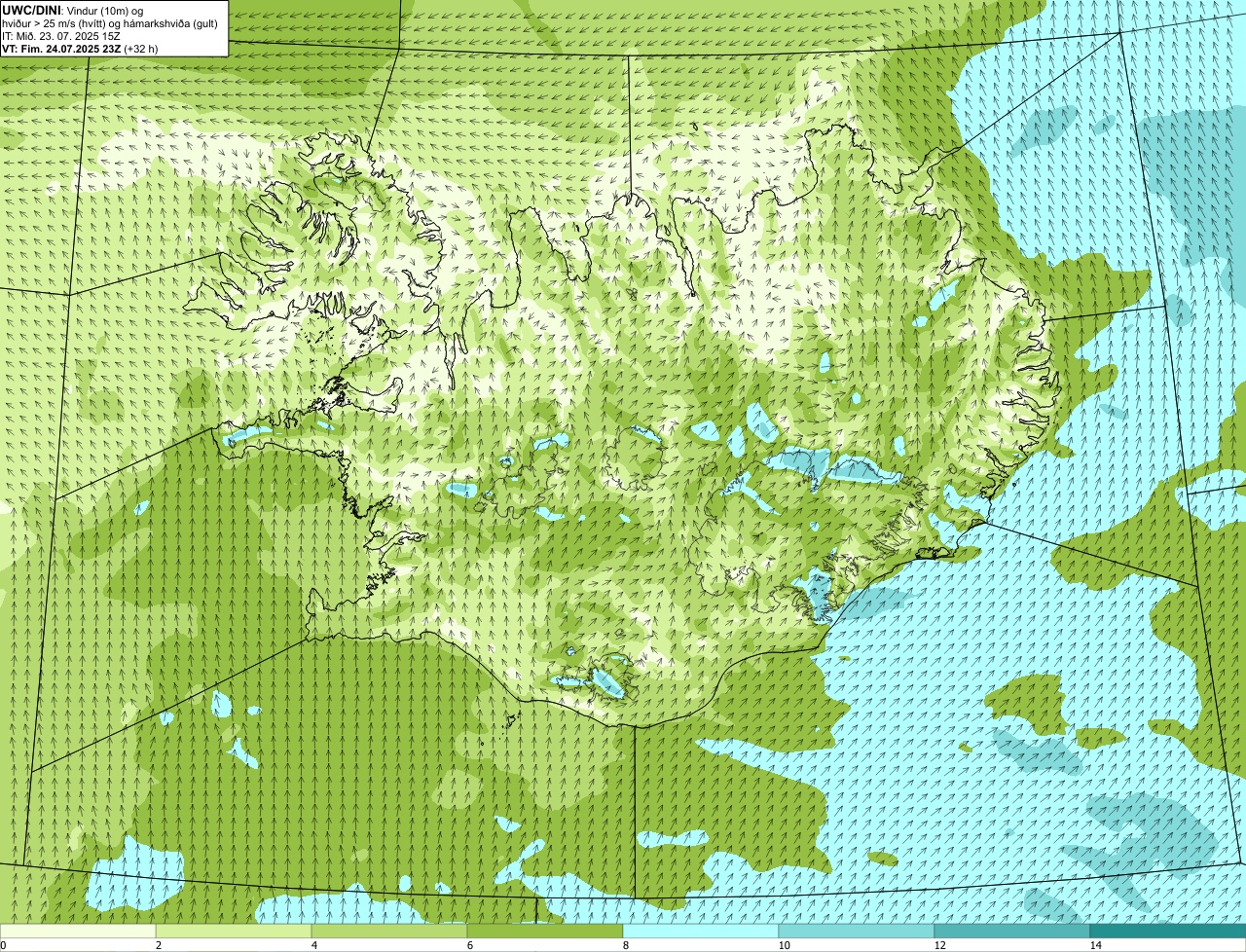This screenshot has width=1246, height=952.
Task: Click the 'hviður > 25 m/s (hvítt)' line
Action: (x=60, y=22)
